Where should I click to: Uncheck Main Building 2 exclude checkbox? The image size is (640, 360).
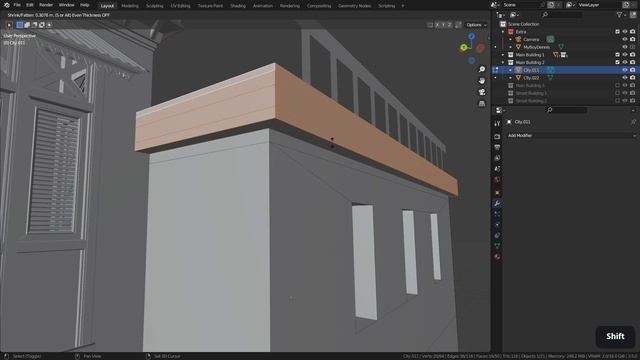pyautogui.click(x=617, y=62)
